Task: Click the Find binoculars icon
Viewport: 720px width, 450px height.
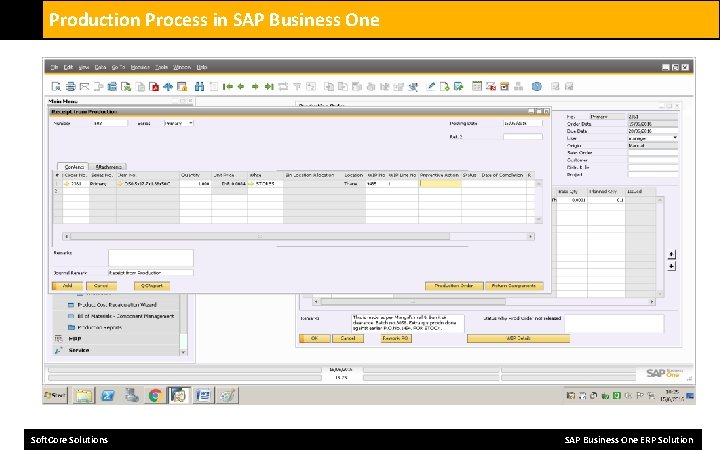Action: (199, 86)
